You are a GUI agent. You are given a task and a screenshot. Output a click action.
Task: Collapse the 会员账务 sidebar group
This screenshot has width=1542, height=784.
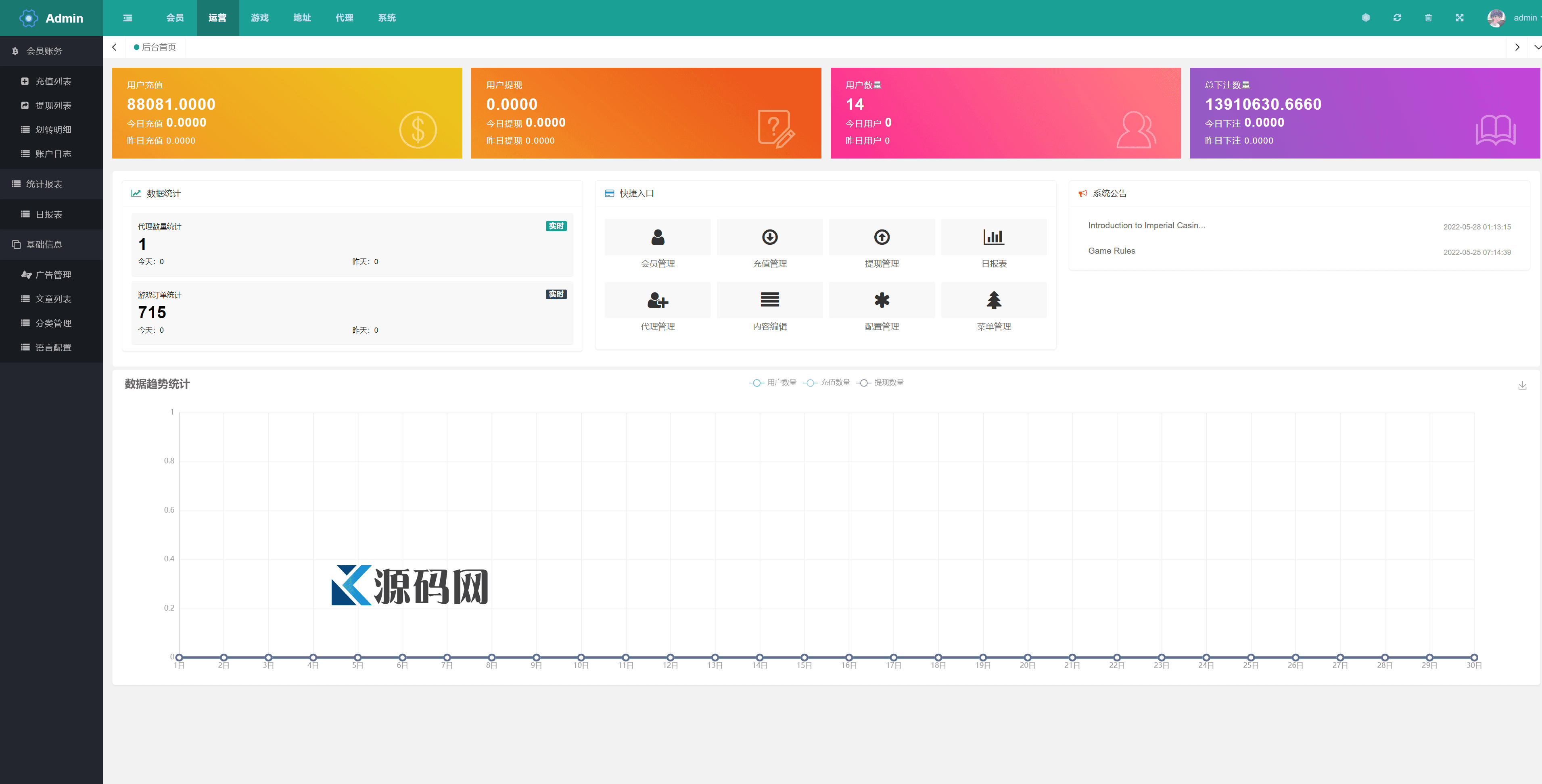point(44,51)
